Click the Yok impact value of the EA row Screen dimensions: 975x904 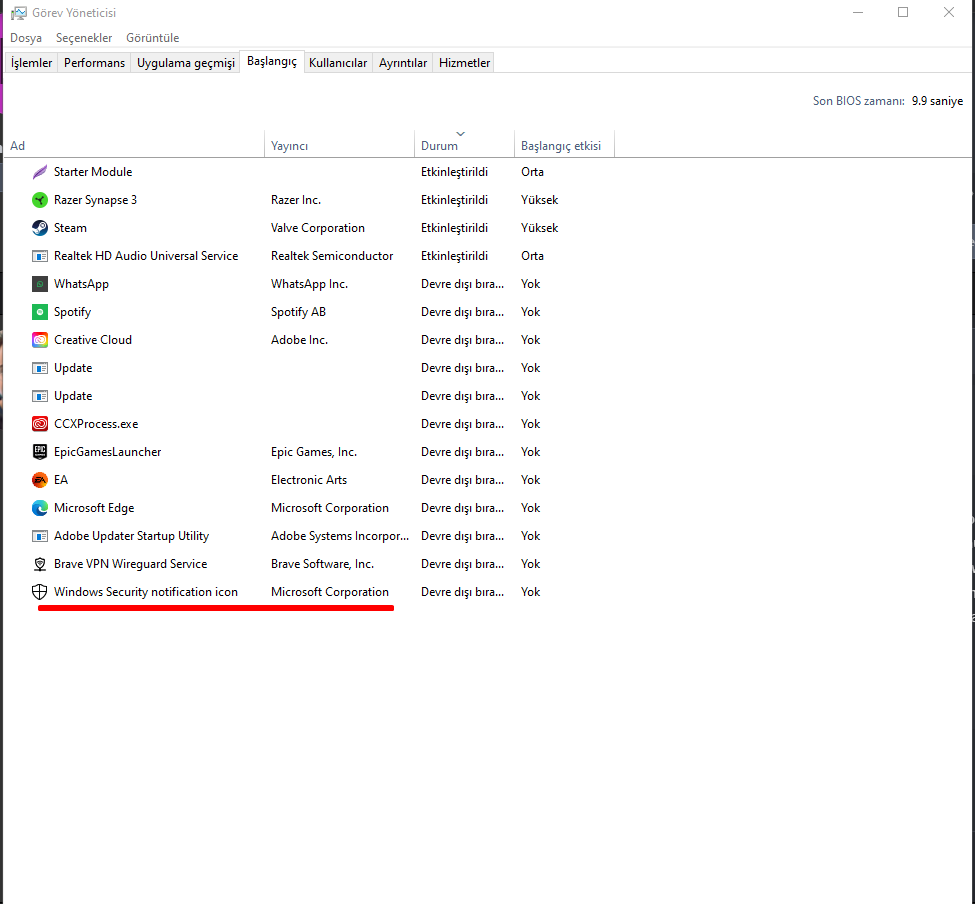point(530,480)
